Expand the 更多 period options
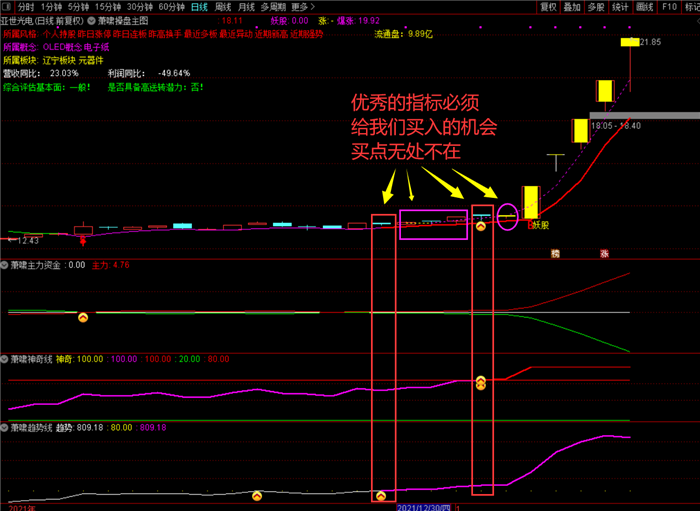 [303, 7]
